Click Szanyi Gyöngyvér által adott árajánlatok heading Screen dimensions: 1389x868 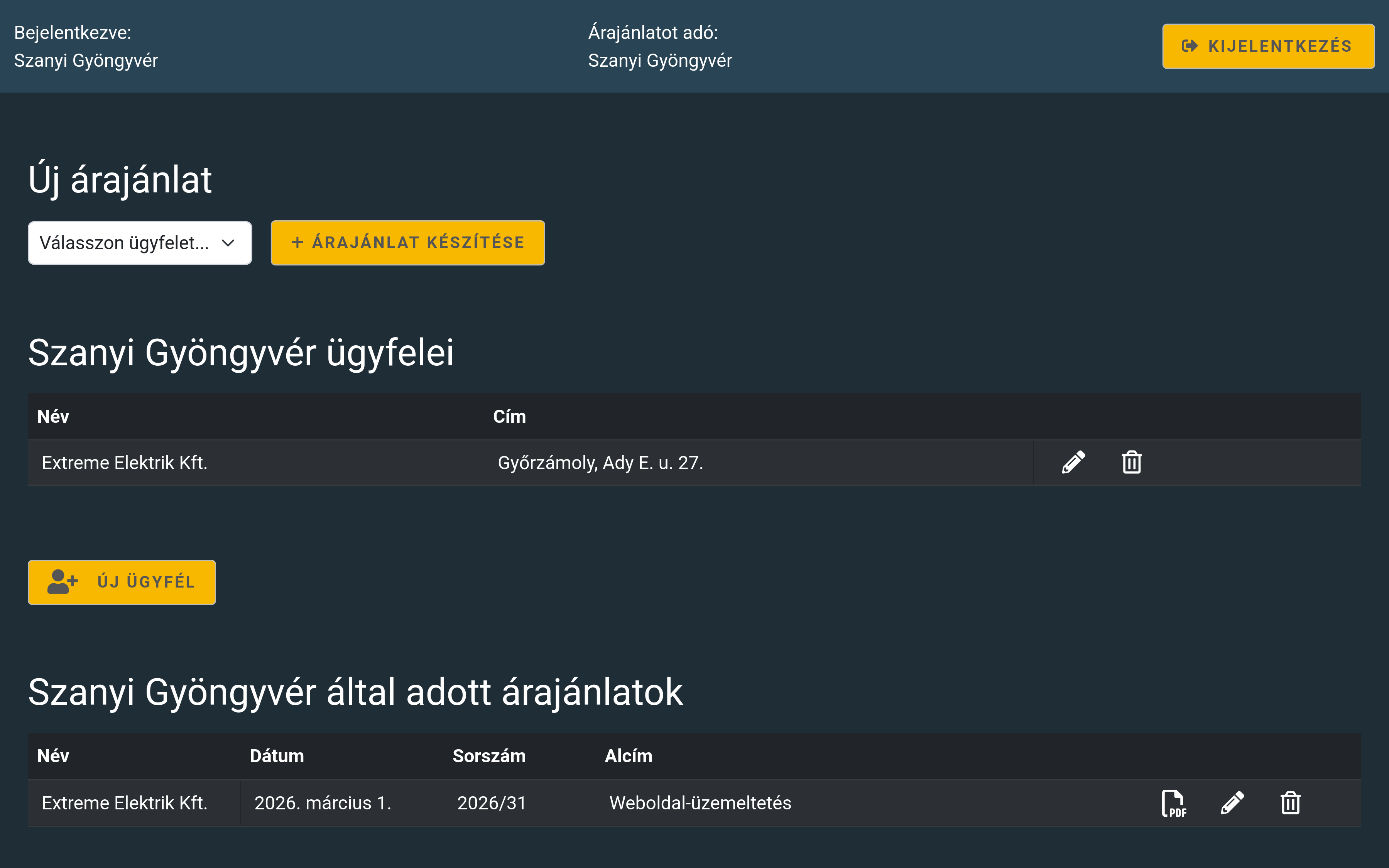coord(355,692)
